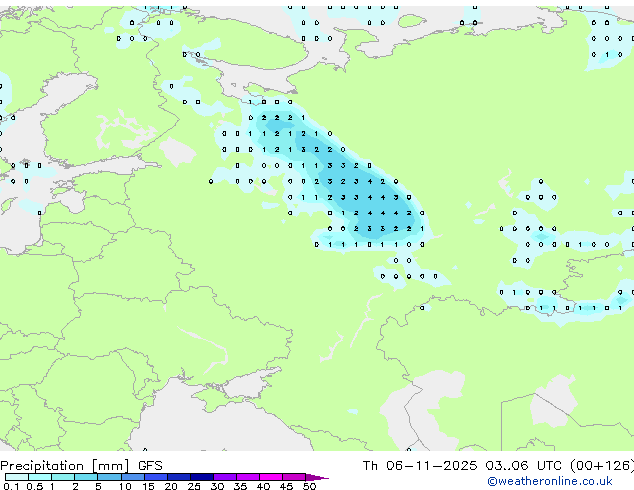Click the '0.1' legend scale label
Screen dimensions: 634x490
click(x=11, y=486)
